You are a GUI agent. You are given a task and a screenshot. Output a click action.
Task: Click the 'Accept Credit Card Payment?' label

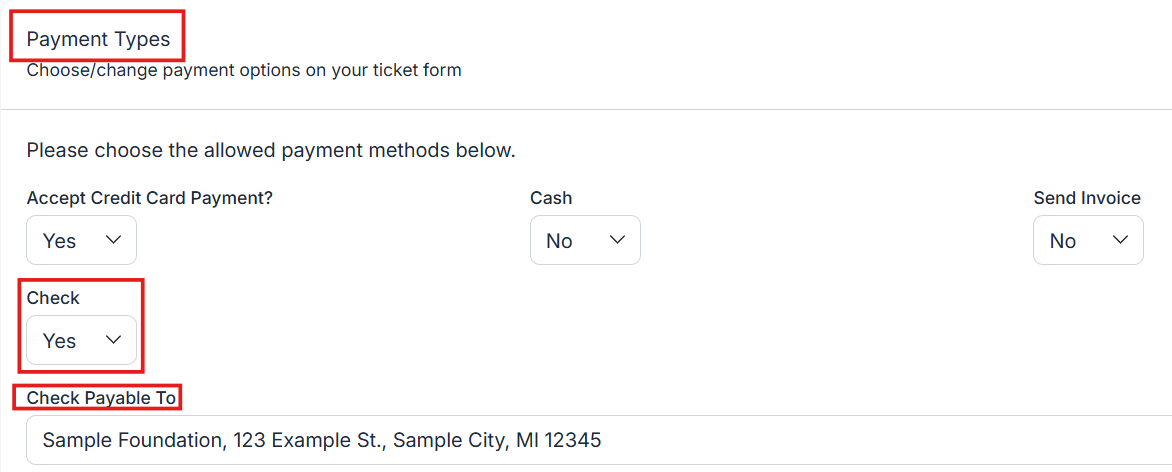pos(150,198)
